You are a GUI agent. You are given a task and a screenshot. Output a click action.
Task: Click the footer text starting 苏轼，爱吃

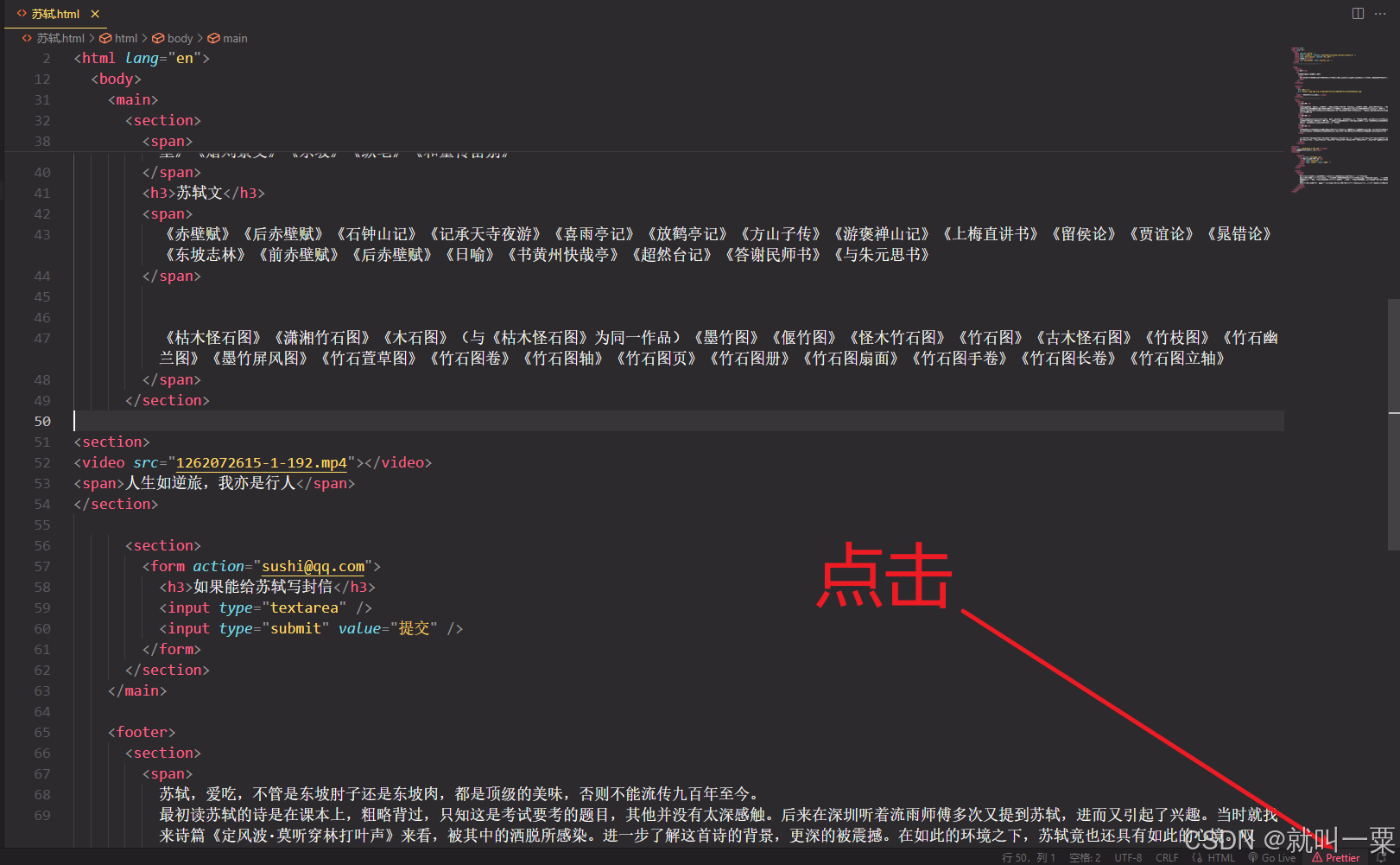pos(459,794)
